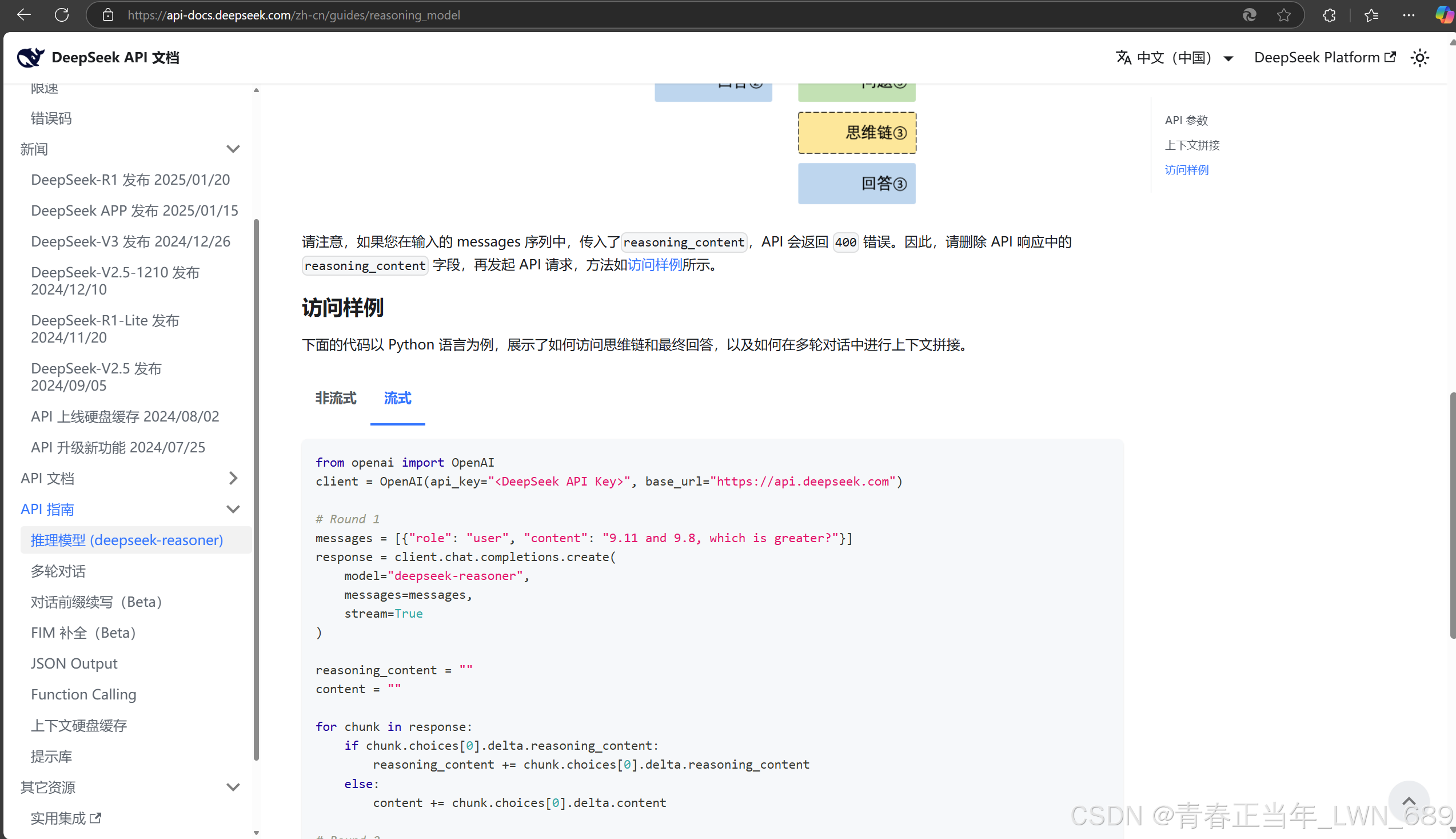Viewport: 1456px width, 839px height.
Task: Click the 访问样例 inline link
Action: (x=655, y=265)
